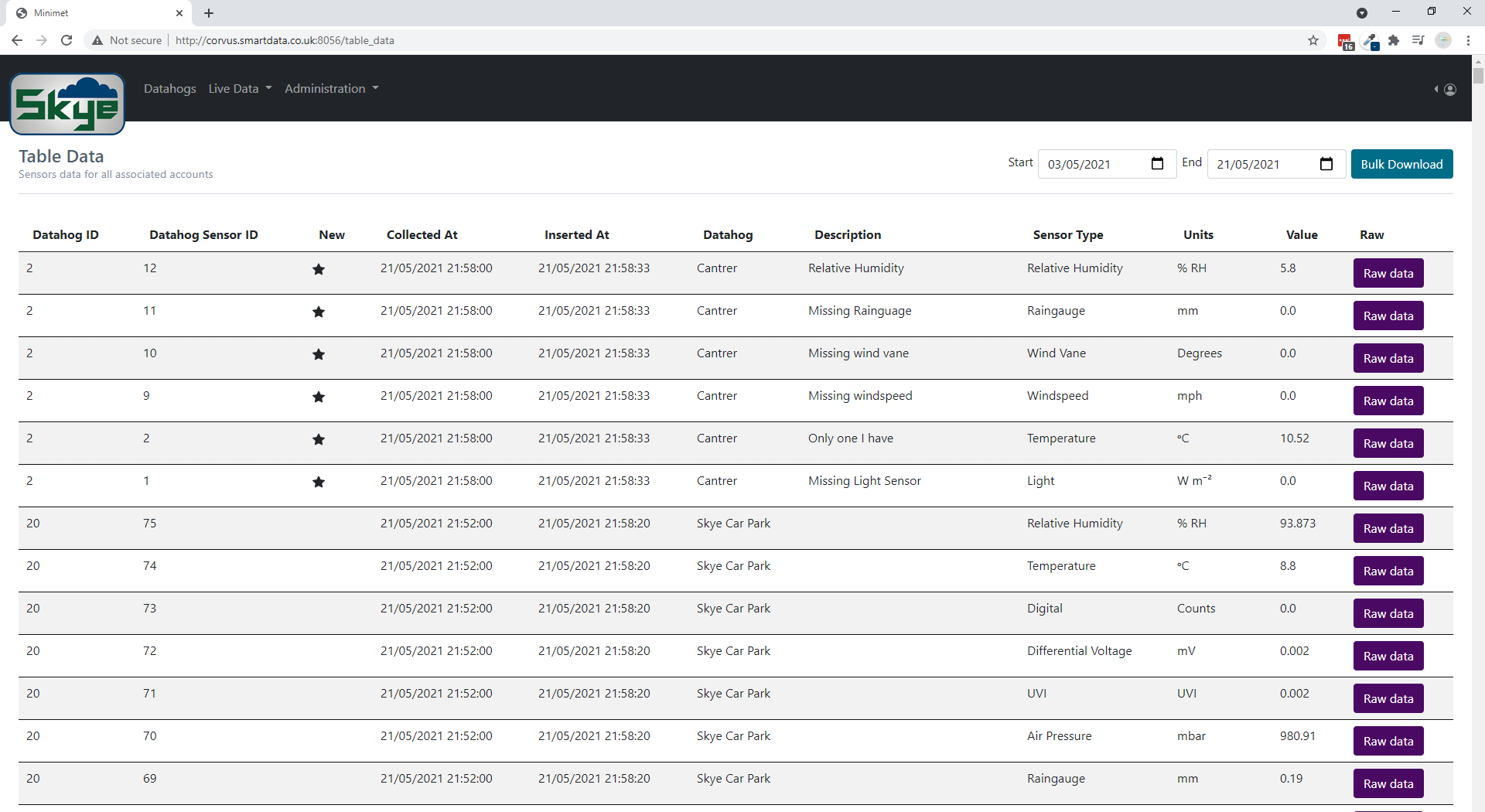
Task: Open the End date calendar picker icon
Action: pyautogui.click(x=1326, y=164)
